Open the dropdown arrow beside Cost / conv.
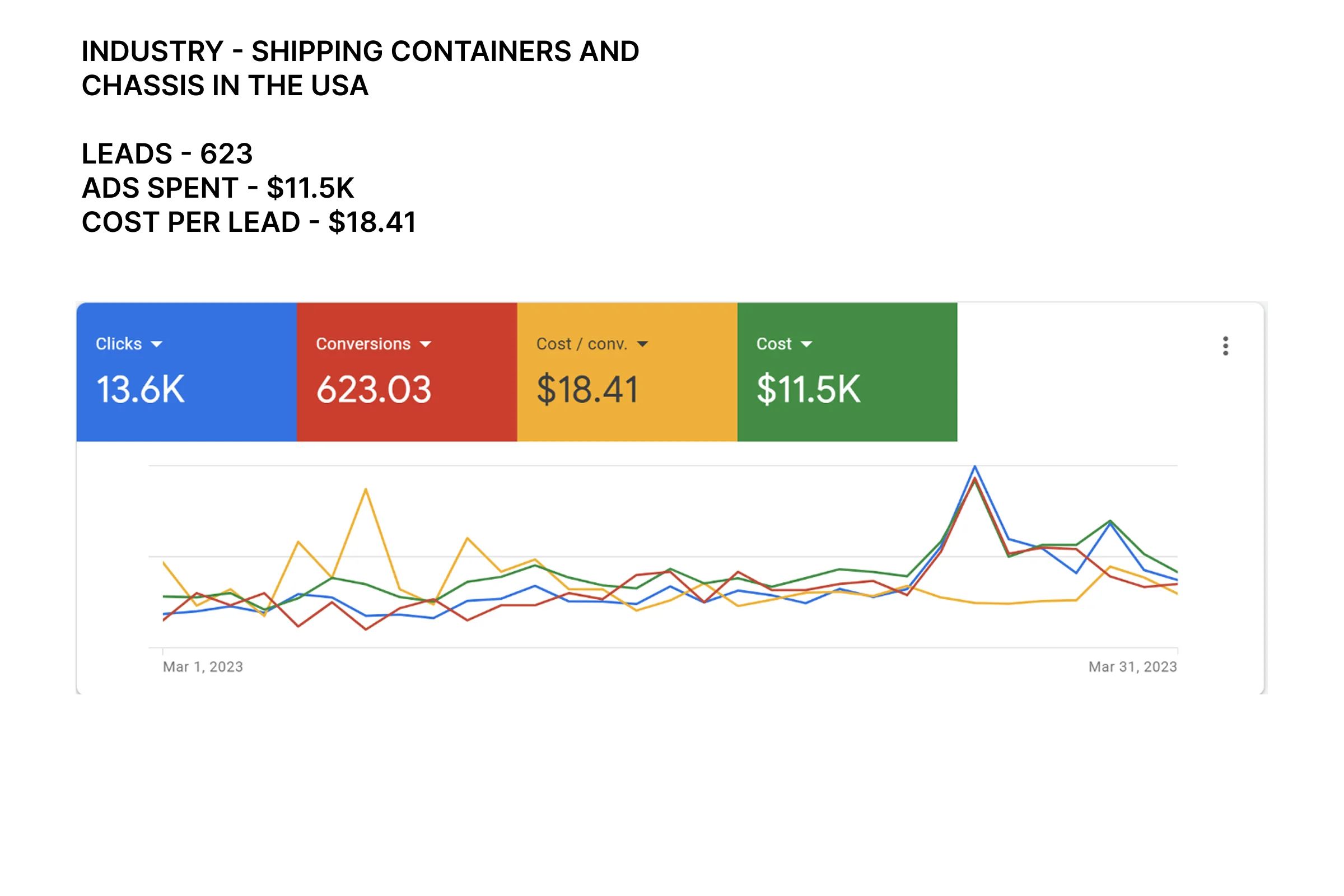 point(642,344)
